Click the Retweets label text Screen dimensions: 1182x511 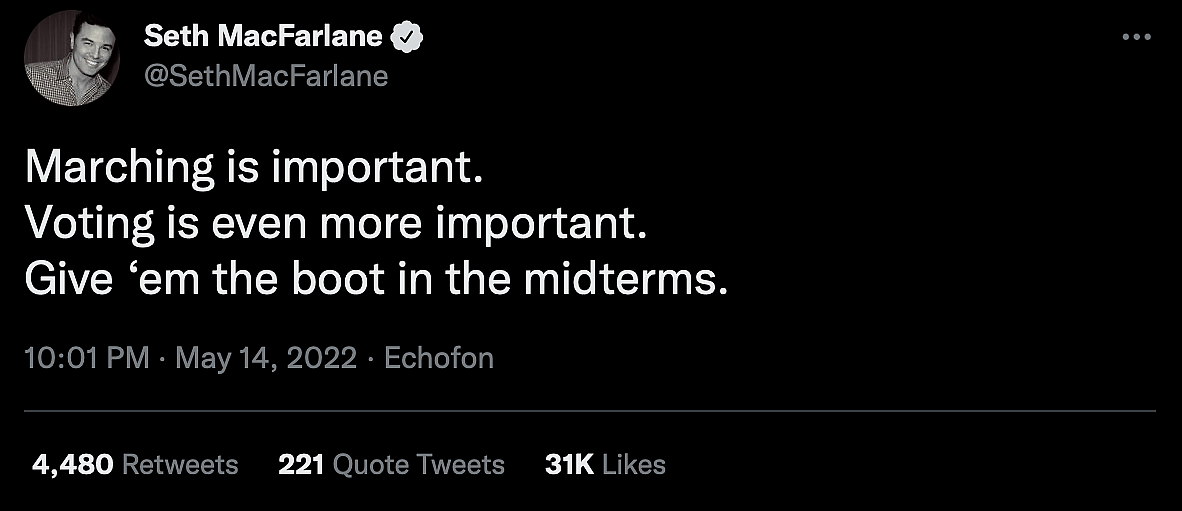coord(180,464)
